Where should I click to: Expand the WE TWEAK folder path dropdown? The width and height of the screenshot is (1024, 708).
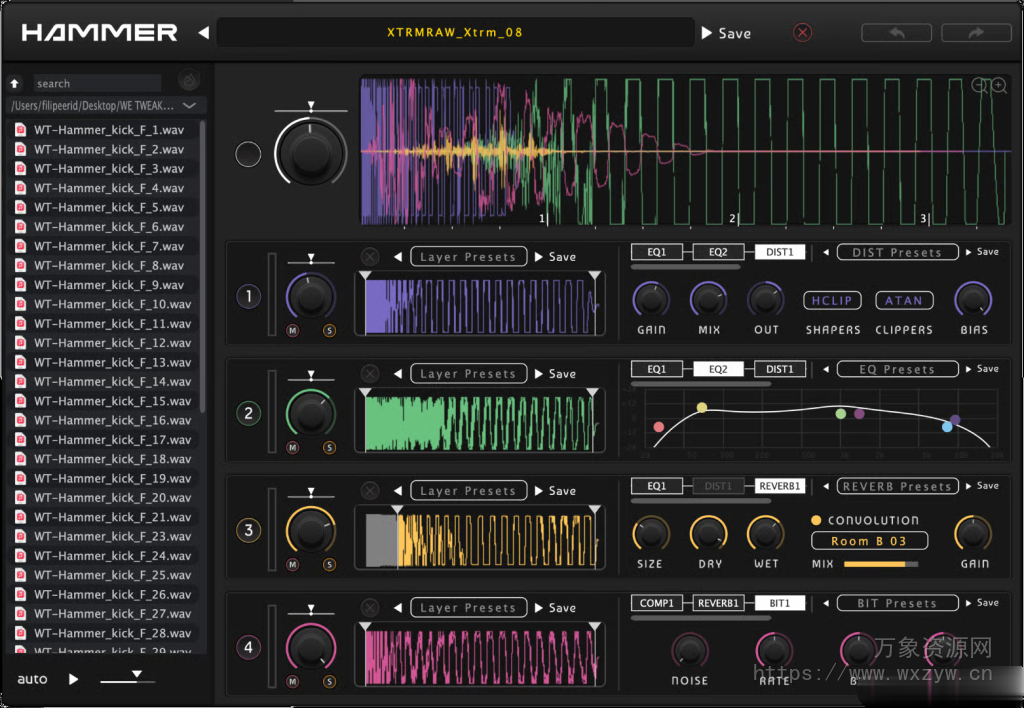point(190,105)
